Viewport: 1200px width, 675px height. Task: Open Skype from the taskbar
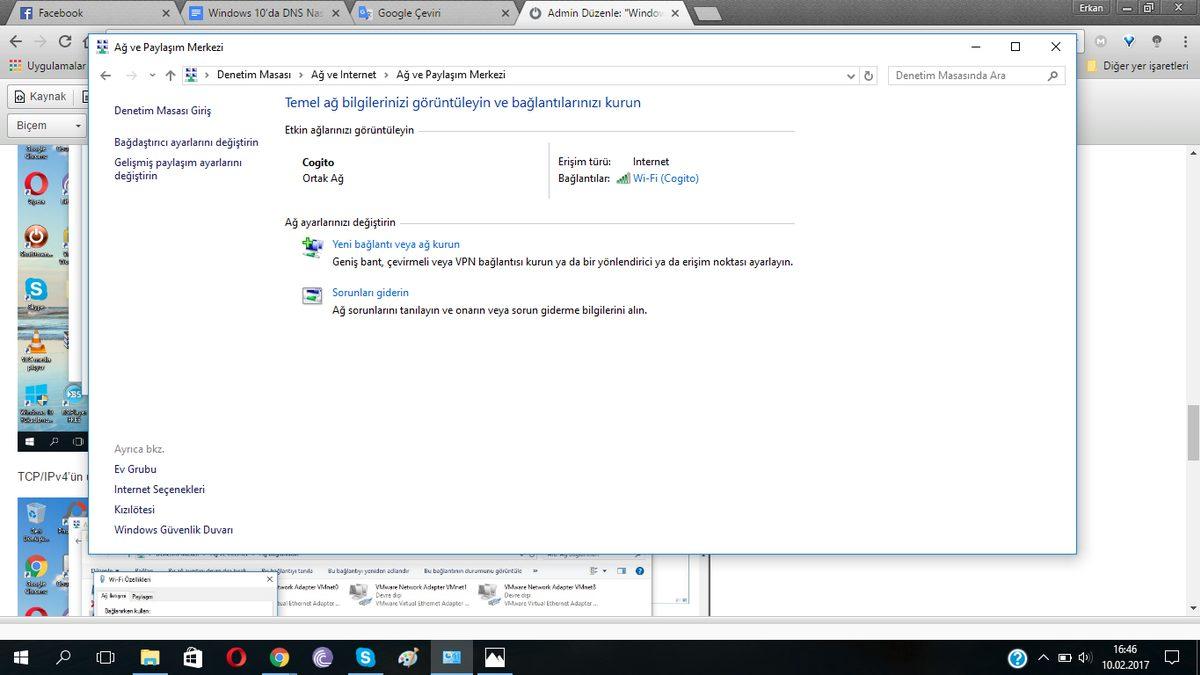(364, 657)
